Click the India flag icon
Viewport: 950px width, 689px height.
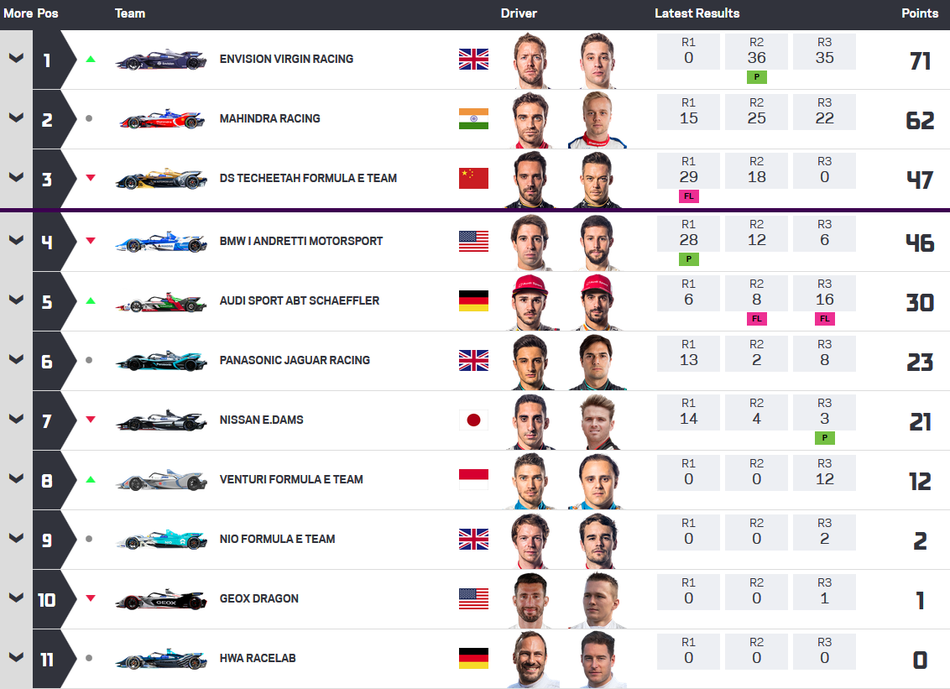[474, 119]
